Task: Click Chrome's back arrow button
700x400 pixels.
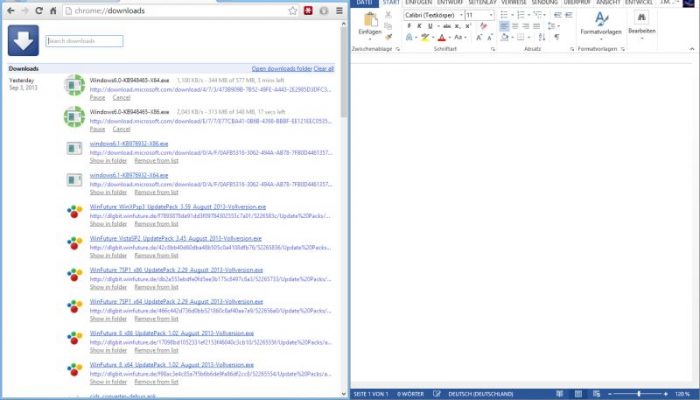Action: click(11, 11)
